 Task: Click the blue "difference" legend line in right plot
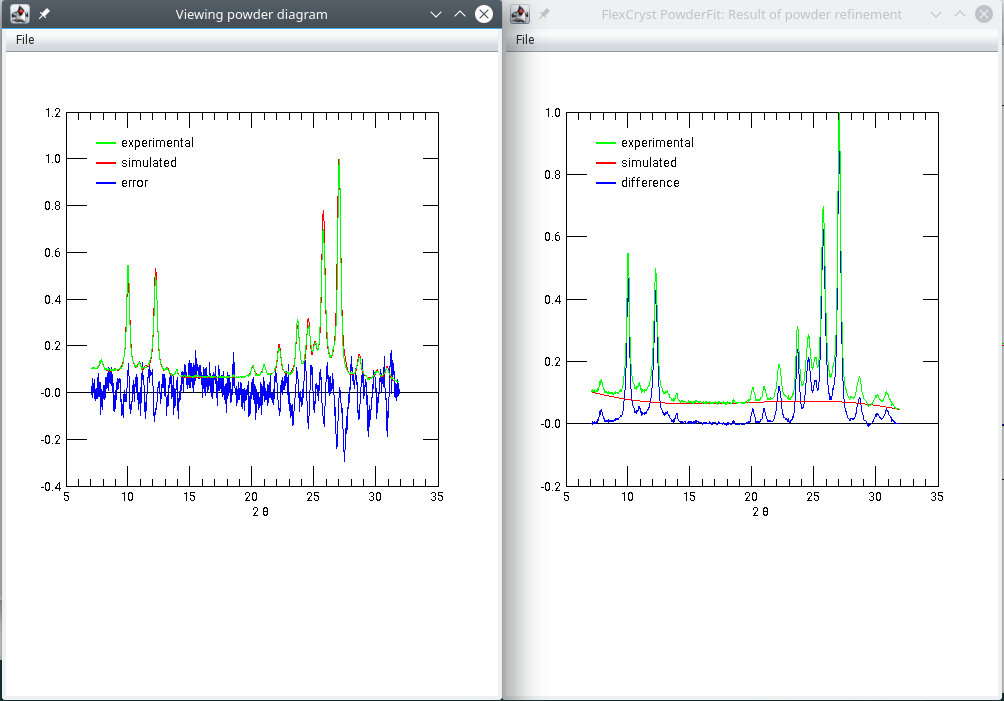[604, 183]
